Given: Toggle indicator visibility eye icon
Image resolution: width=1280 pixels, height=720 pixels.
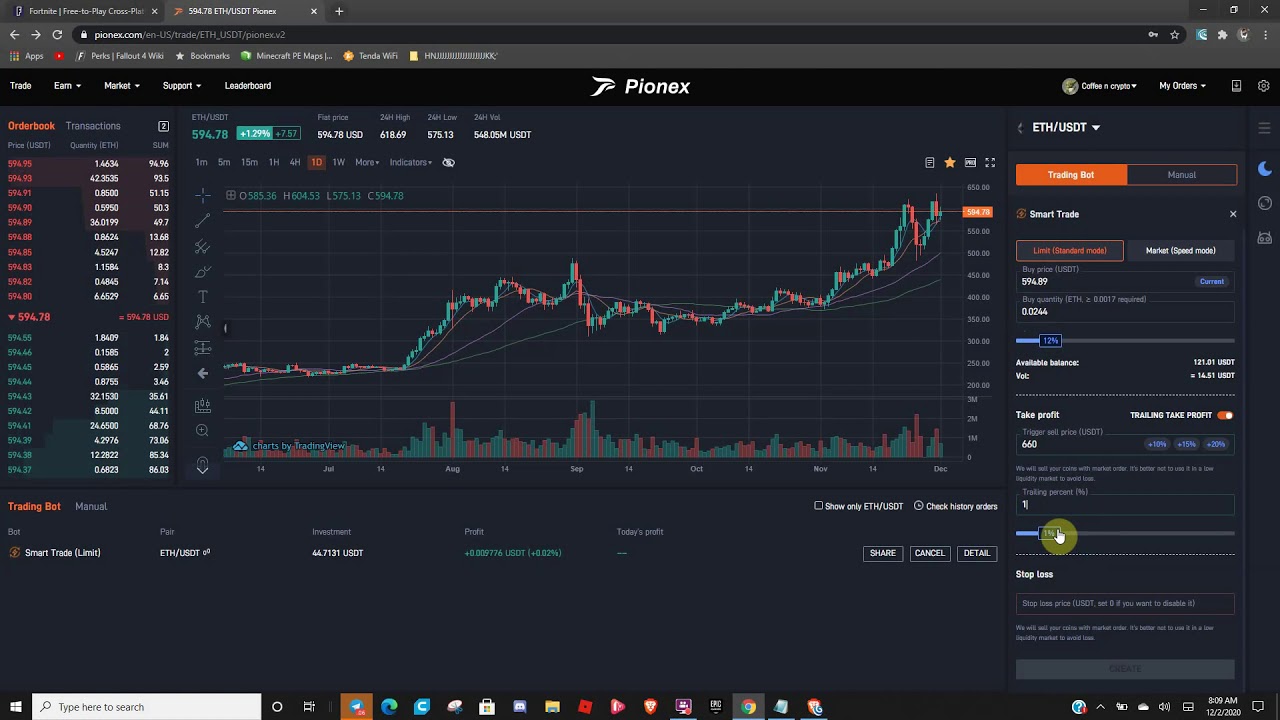Looking at the screenshot, I should click(448, 162).
